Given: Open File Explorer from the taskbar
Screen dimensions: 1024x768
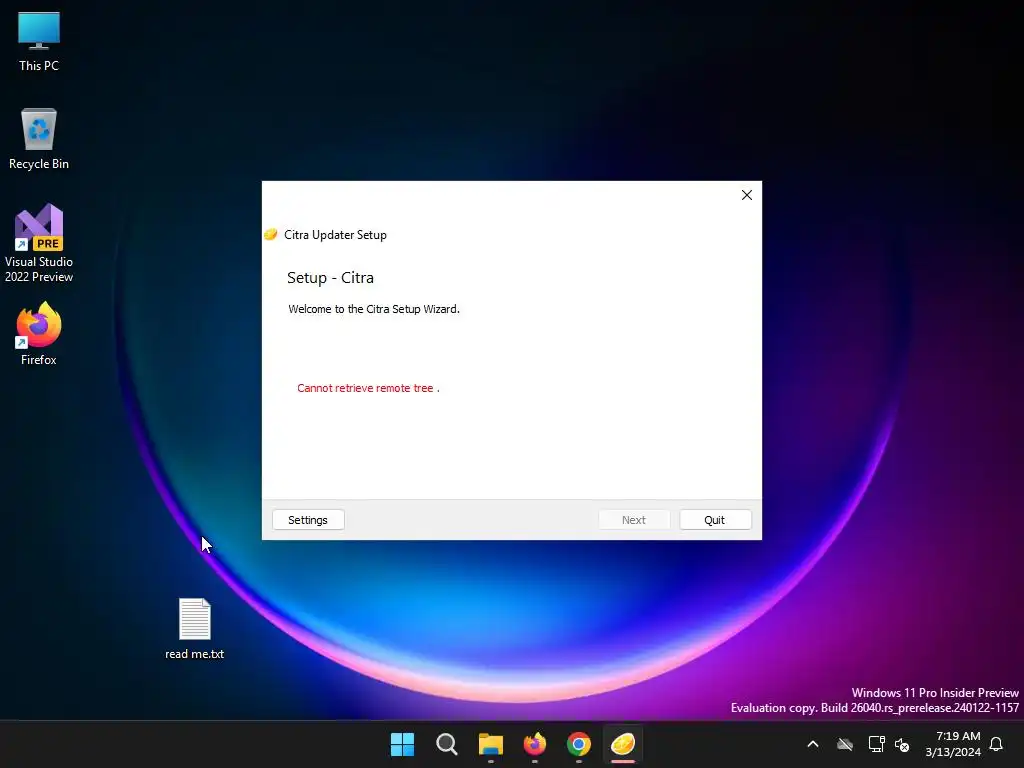Looking at the screenshot, I should 490,744.
